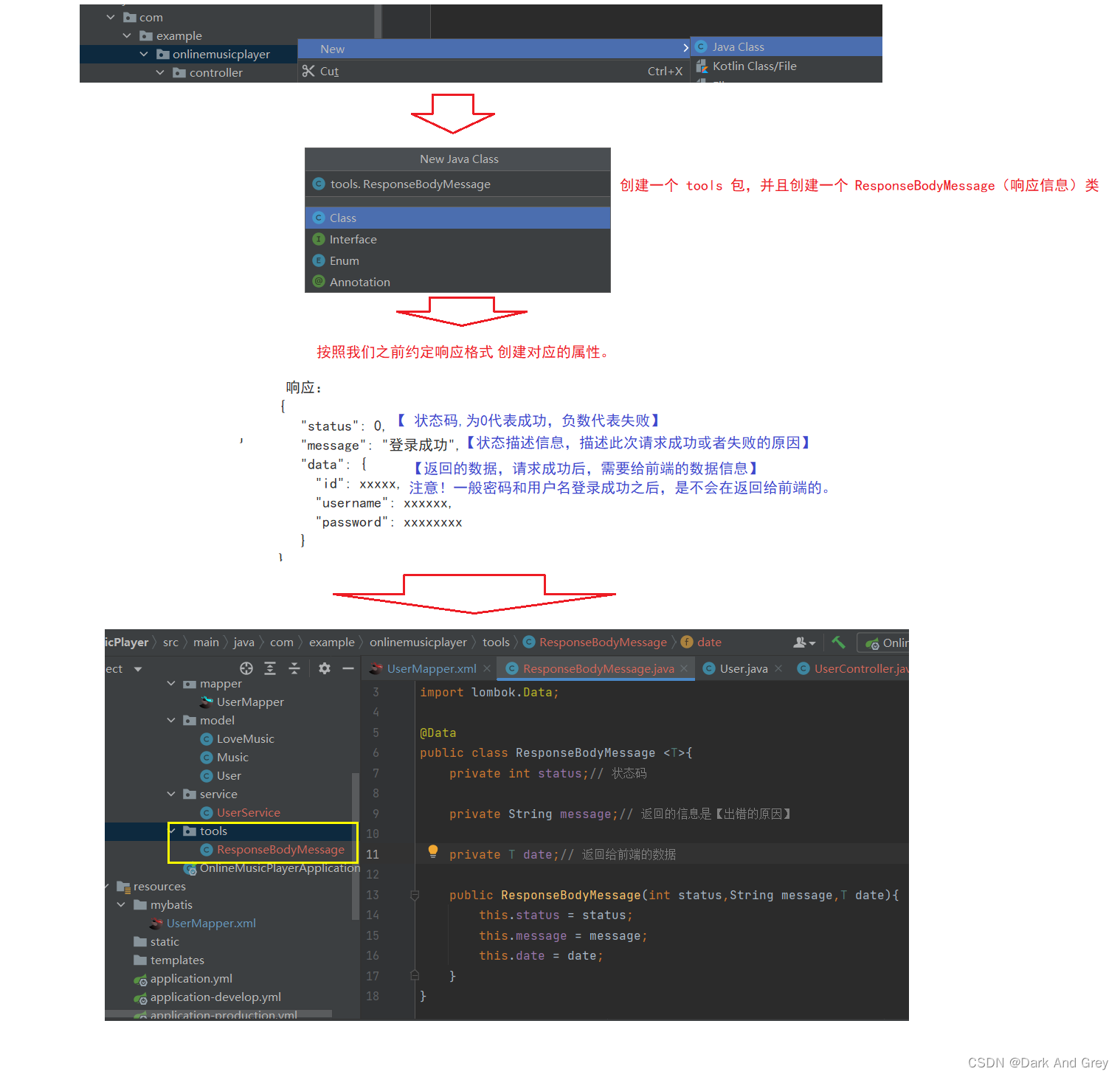The image size is (1120, 1077).
Task: Select Kotlin Class/File menu entry
Action: click(787, 66)
